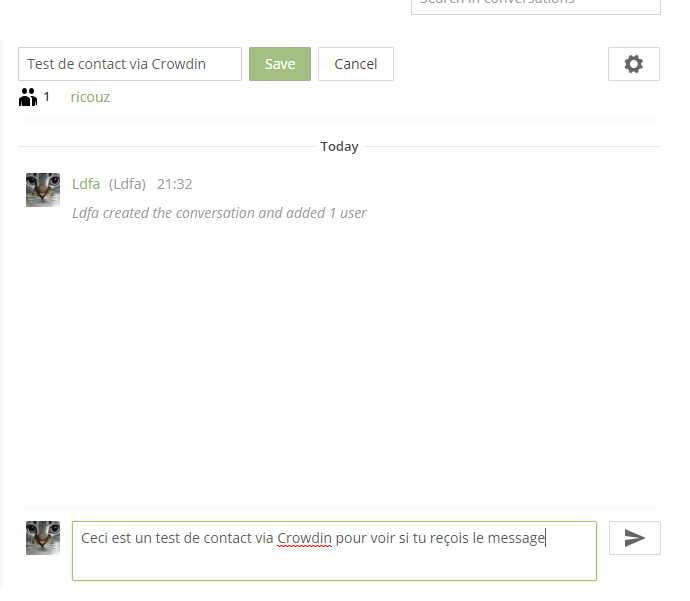Click into the message text area
The image size is (690, 601).
pyautogui.click(x=334, y=551)
